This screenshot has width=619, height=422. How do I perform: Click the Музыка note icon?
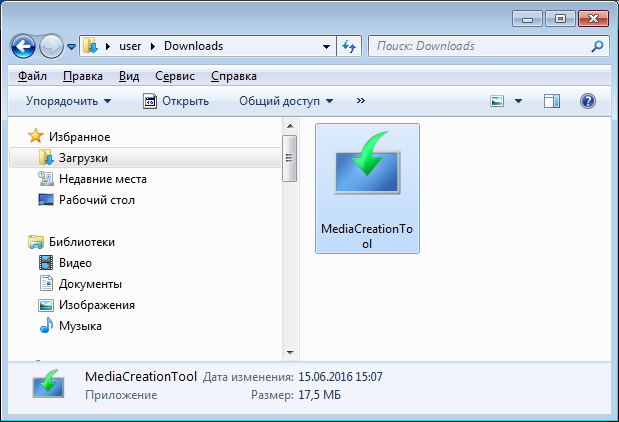coord(46,325)
